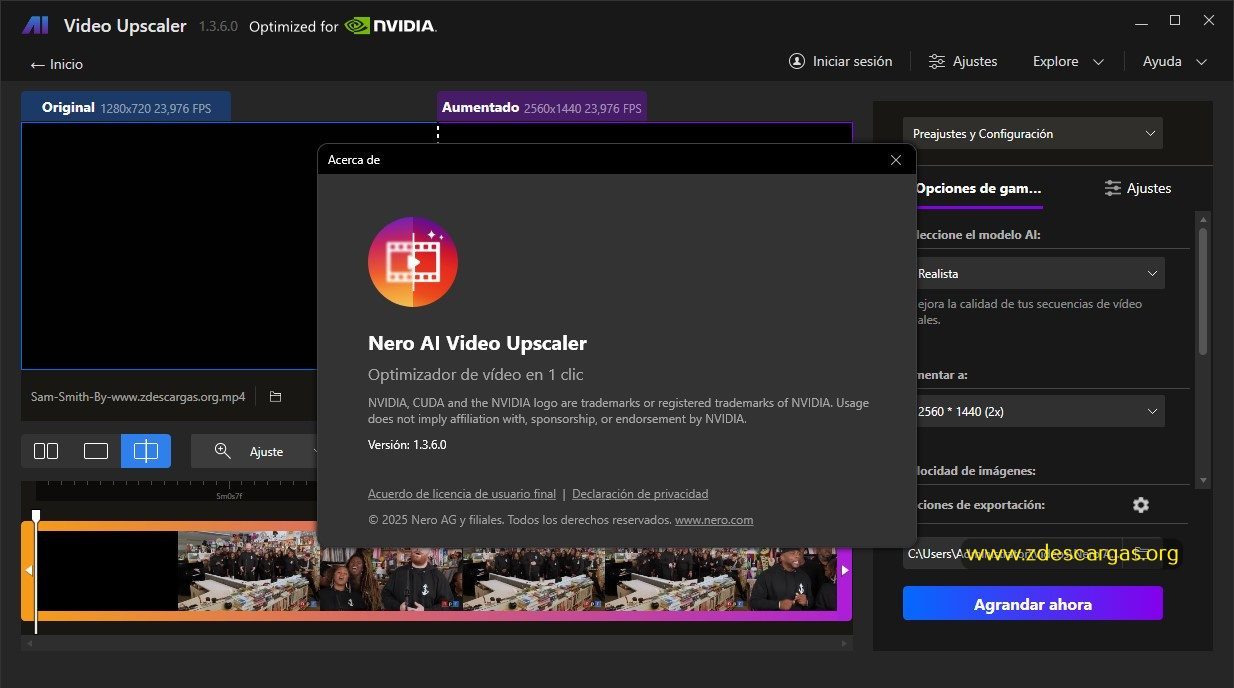
Task: Open the Realista AI model dropdown
Action: [x=1039, y=273]
